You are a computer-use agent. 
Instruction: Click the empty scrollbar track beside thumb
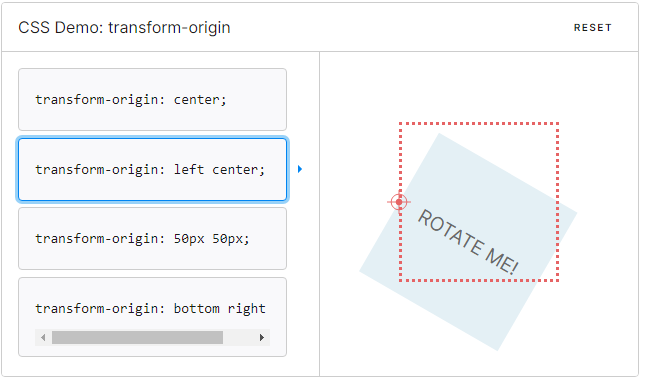pyautogui.click(x=239, y=338)
